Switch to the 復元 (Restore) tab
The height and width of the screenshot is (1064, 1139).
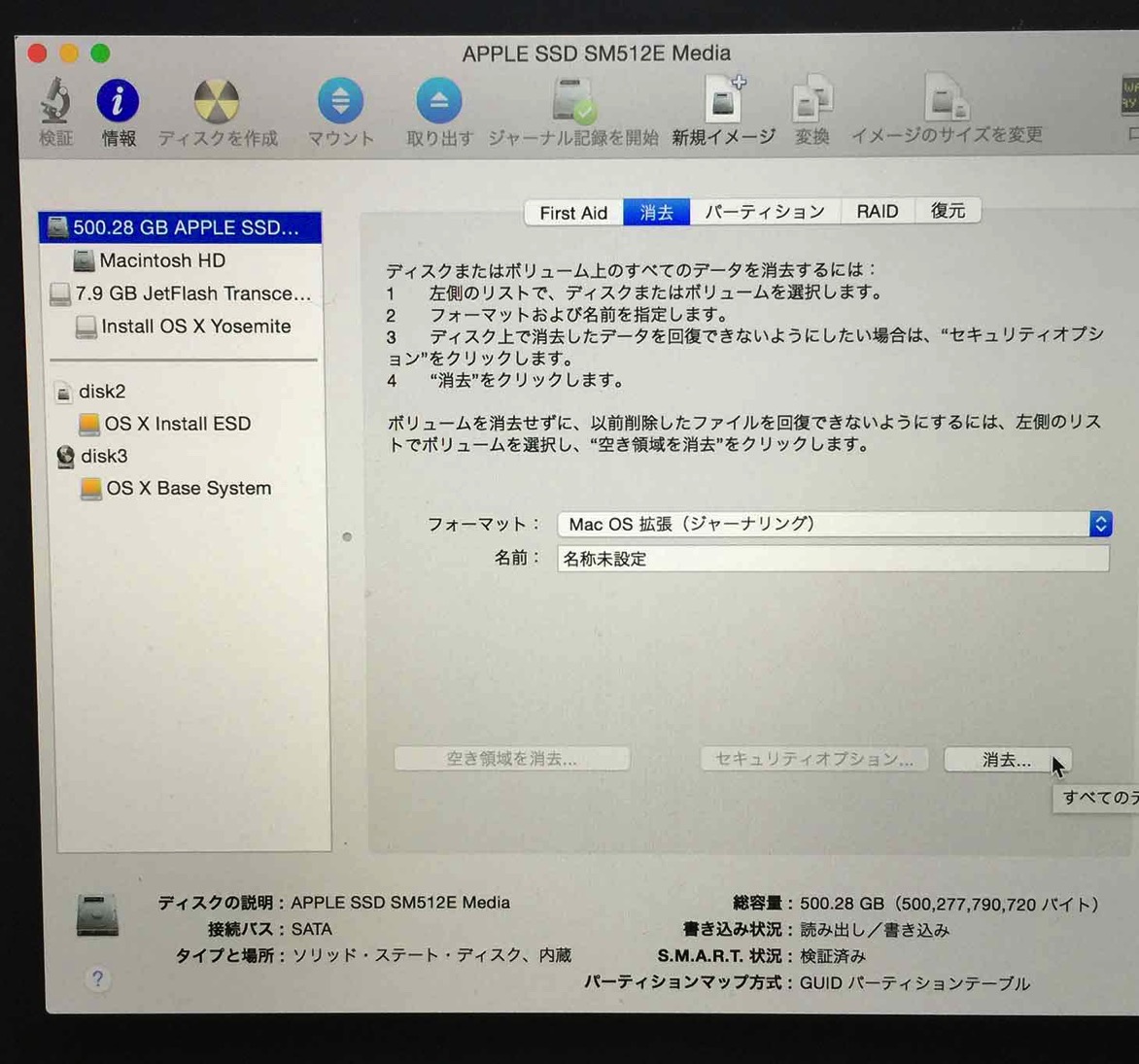tap(948, 211)
